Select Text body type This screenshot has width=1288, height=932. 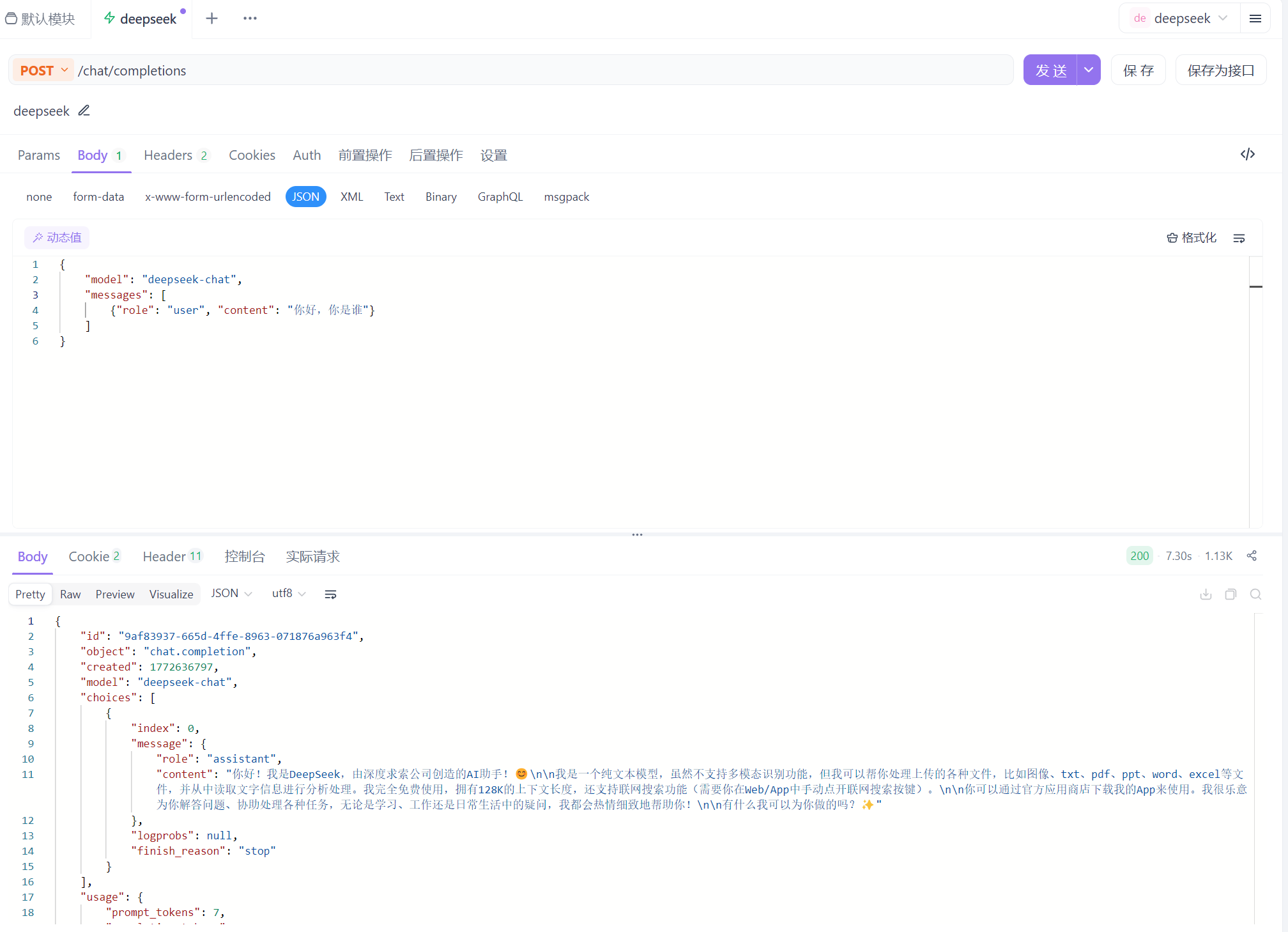394,197
